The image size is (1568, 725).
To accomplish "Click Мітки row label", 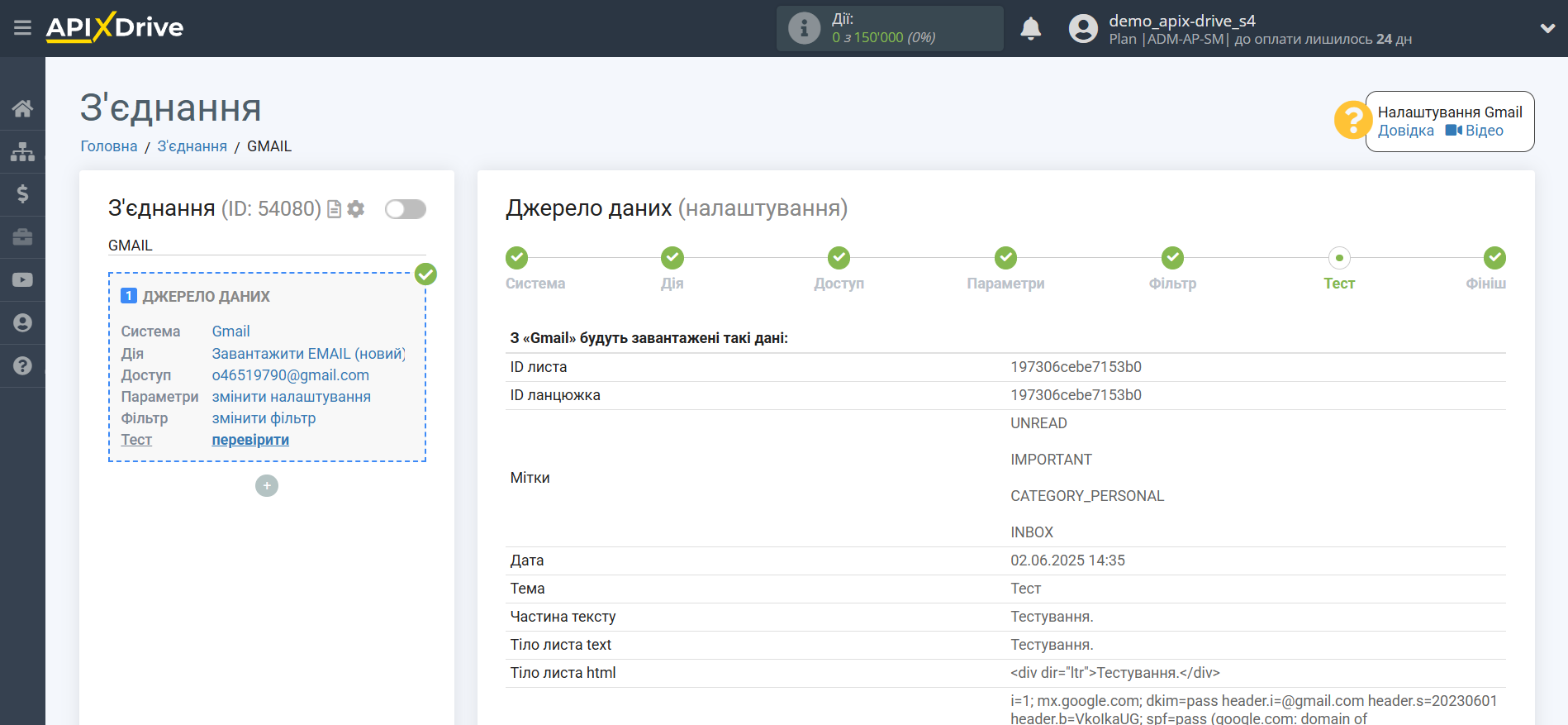I will 530,478.
